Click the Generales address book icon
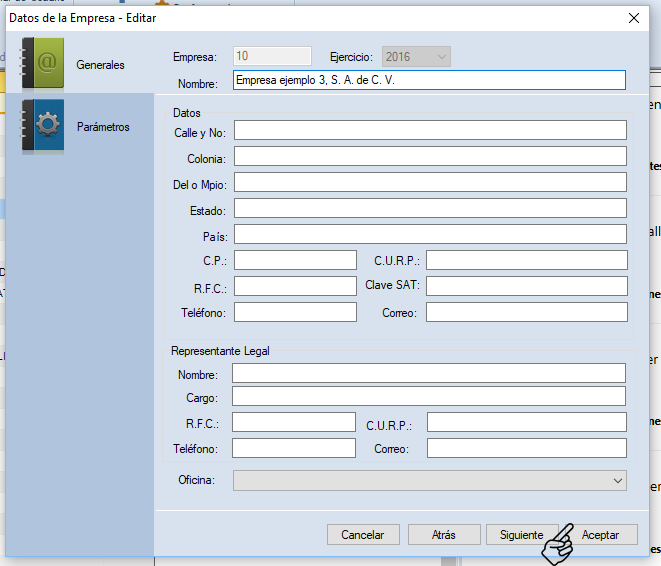The image size is (661, 566). point(42,64)
